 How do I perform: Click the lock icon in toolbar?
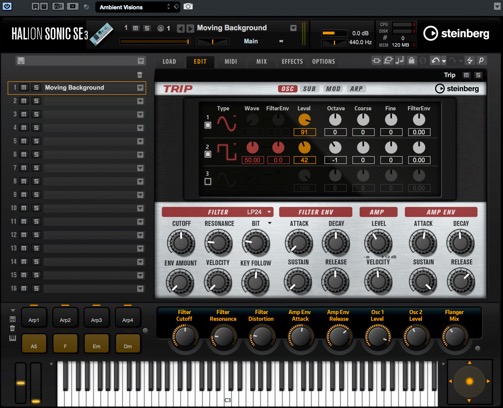412,61
